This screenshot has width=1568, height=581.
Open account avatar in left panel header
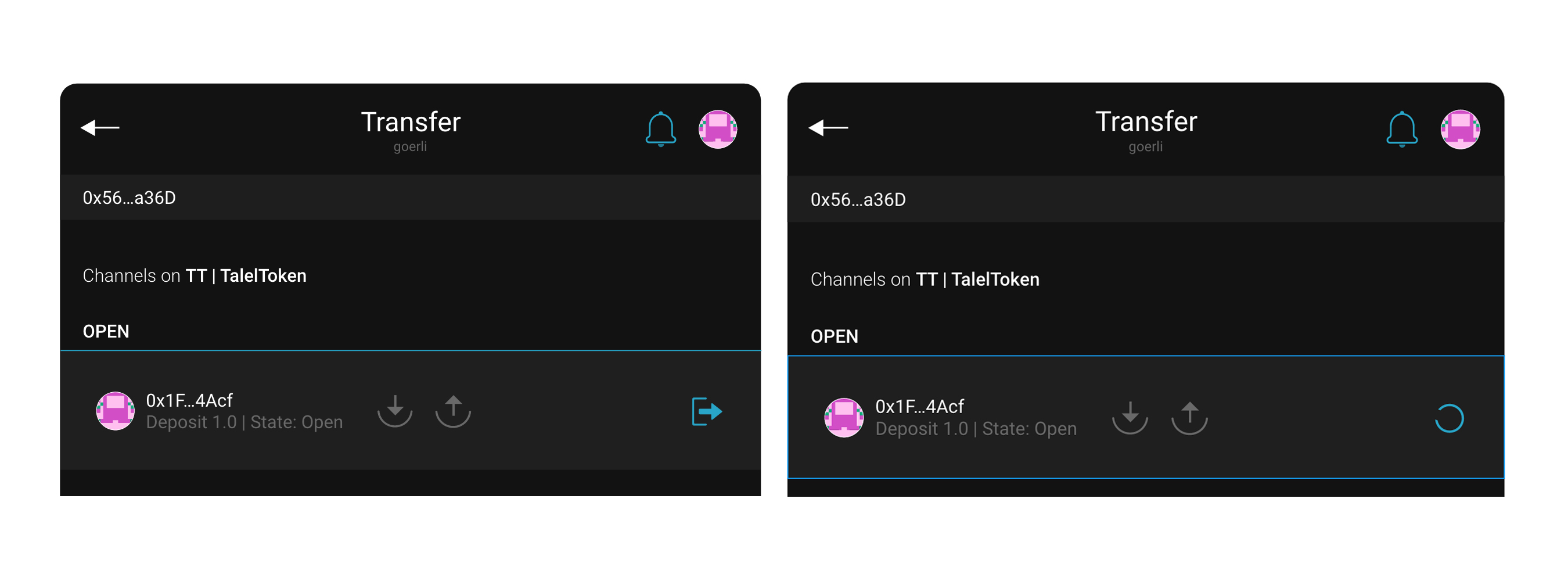(718, 129)
